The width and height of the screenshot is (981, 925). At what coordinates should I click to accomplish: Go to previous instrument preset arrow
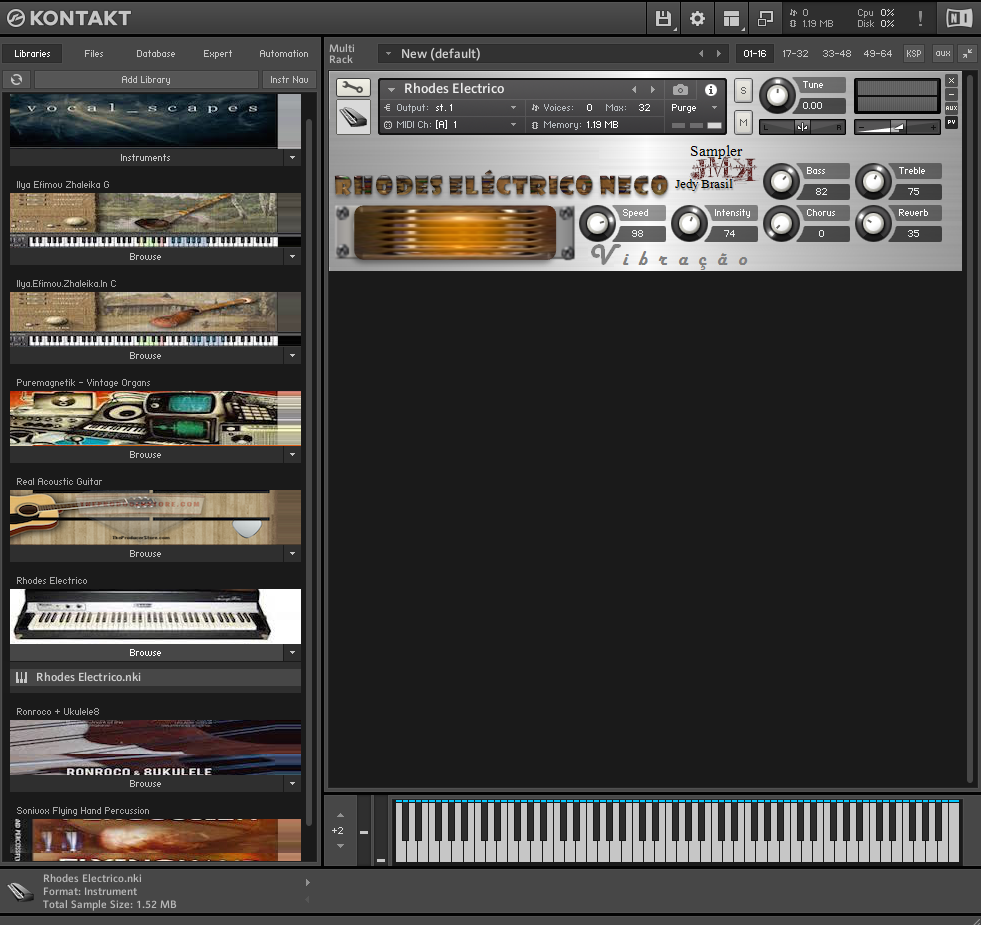click(x=634, y=89)
